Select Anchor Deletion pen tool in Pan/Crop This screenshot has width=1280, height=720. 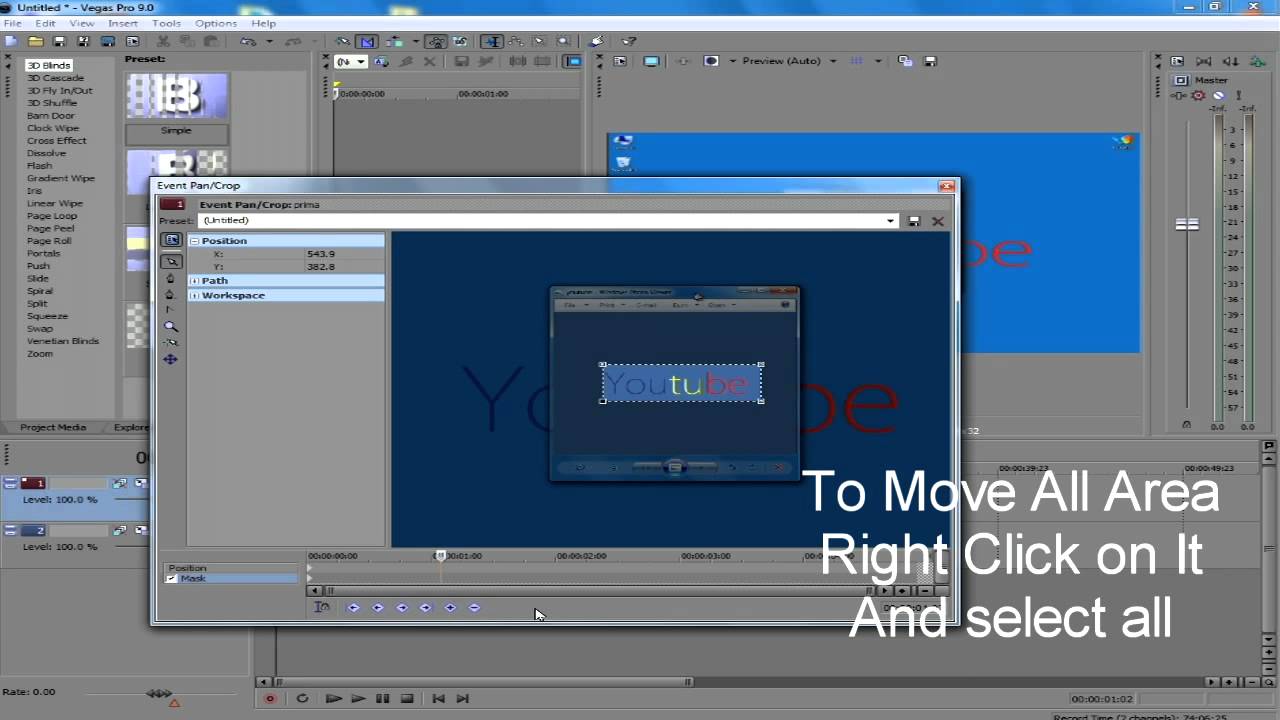[x=170, y=294]
